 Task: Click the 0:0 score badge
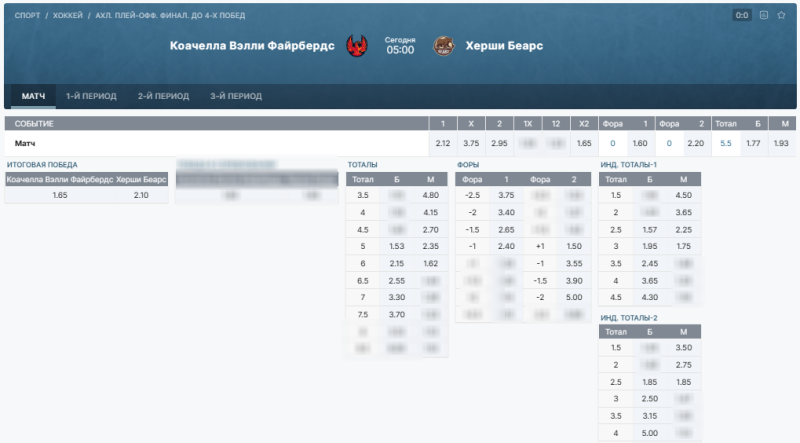point(741,15)
